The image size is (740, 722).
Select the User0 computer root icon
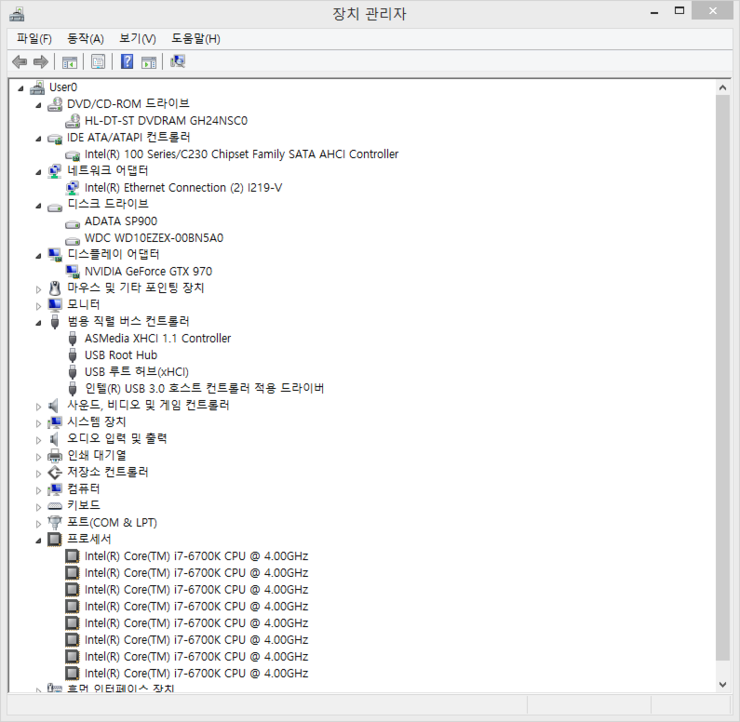37,87
